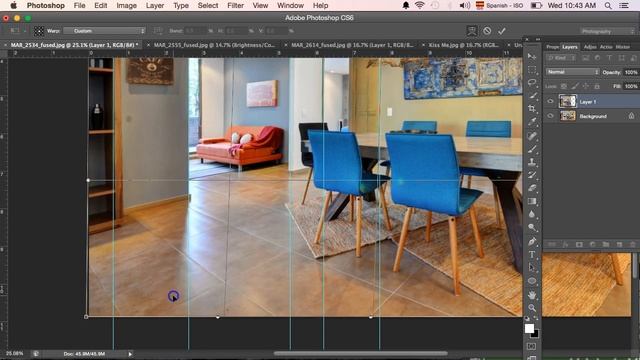Click the horizontal scrollbar below canvas

coord(360,353)
